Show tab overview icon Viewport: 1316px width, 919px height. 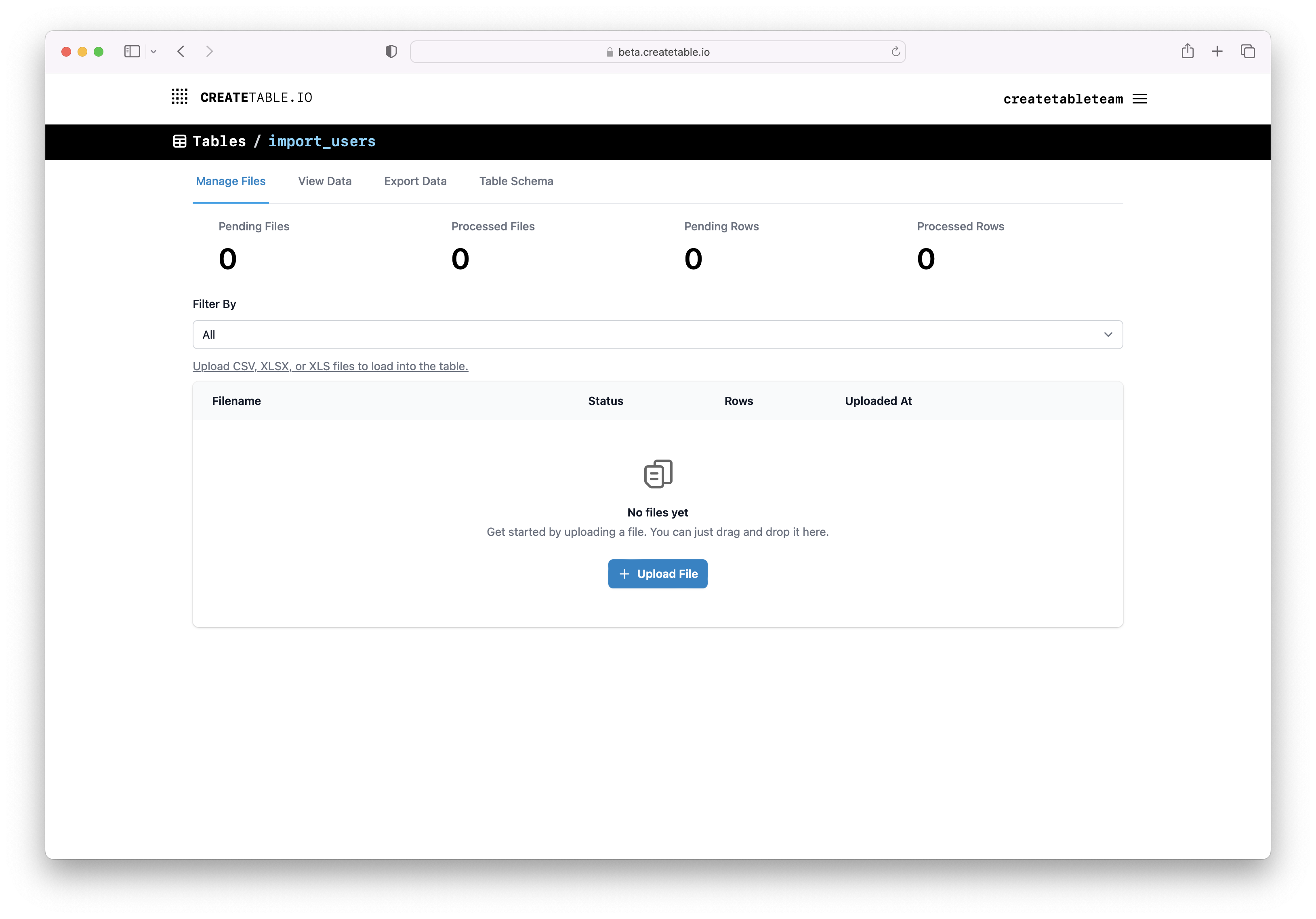click(1248, 52)
